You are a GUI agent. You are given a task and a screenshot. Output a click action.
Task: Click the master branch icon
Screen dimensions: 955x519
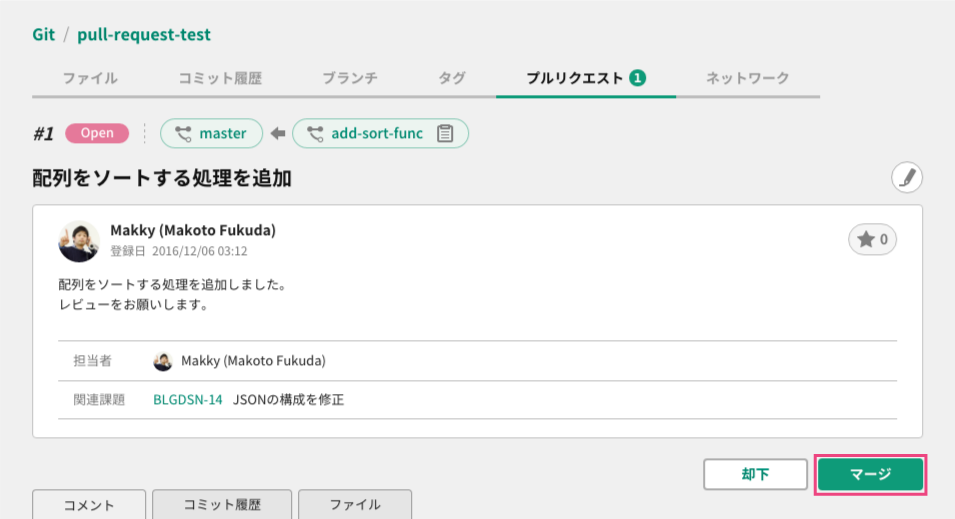click(183, 133)
